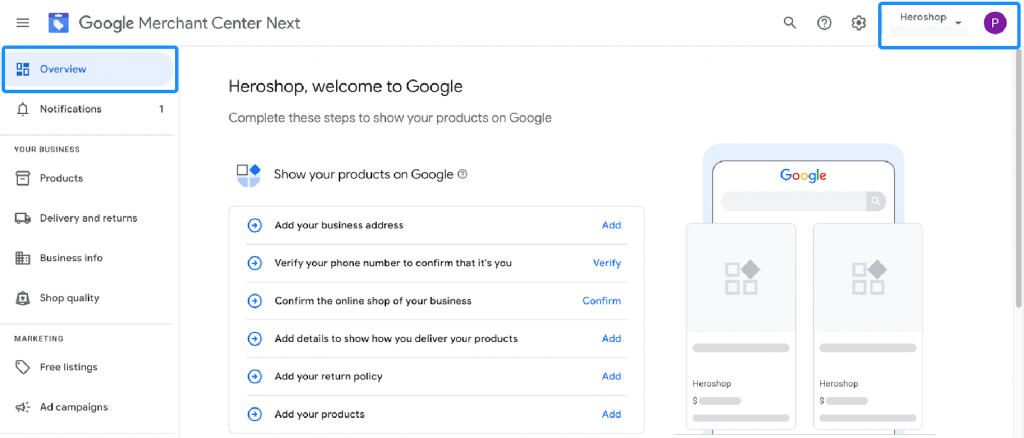Click Confirm for the online shop
The image size is (1024, 438).
point(602,301)
